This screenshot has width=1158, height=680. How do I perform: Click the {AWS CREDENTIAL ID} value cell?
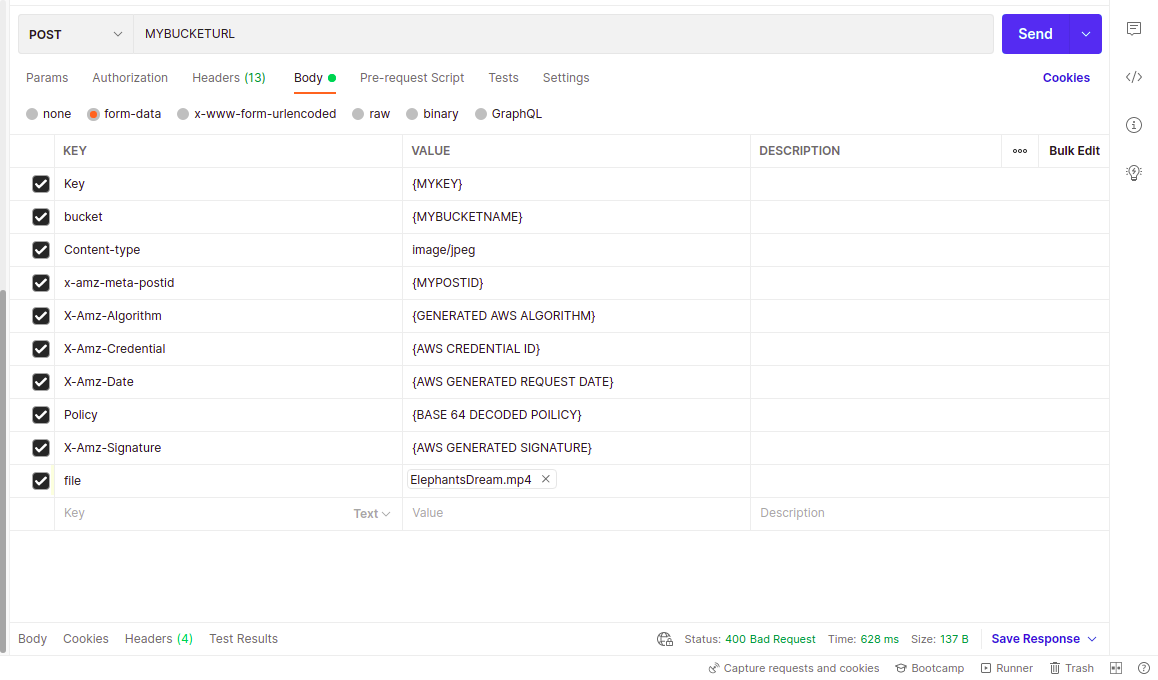[576, 349]
